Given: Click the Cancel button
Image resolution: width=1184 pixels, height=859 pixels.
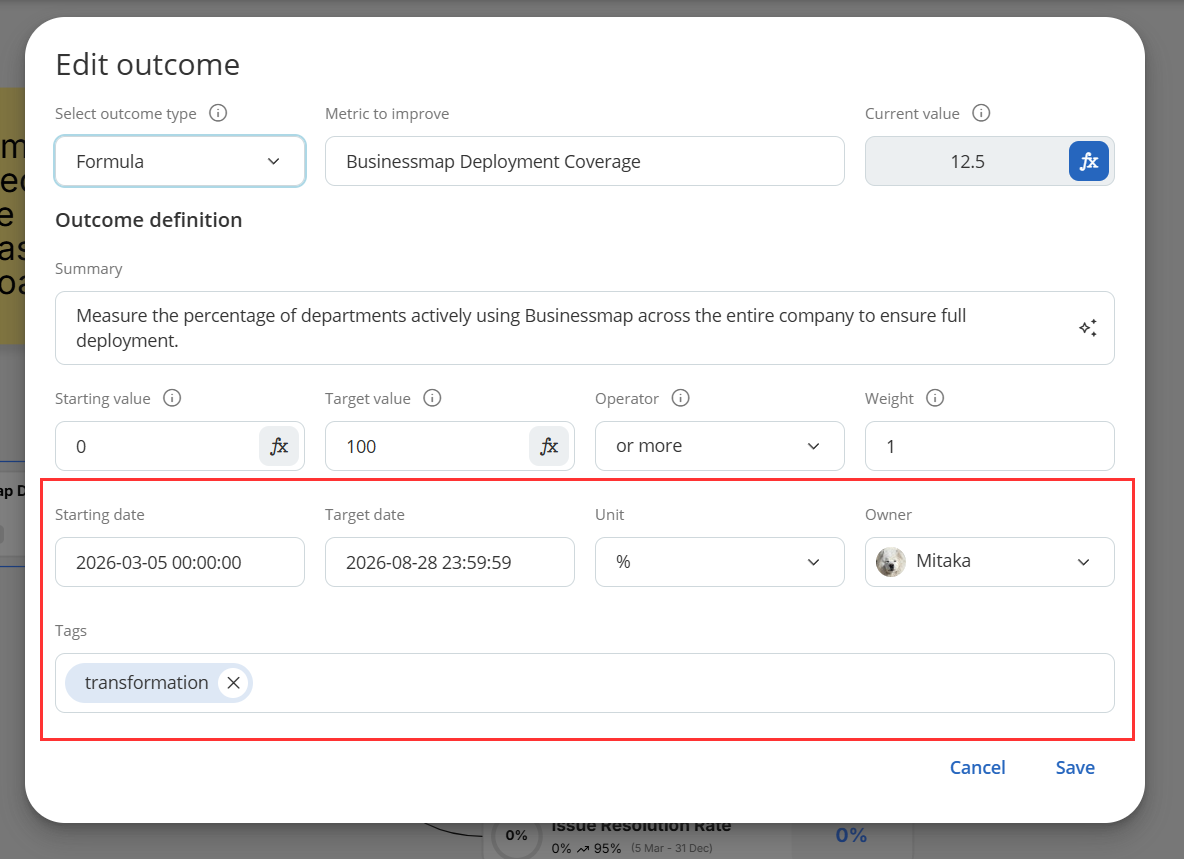Looking at the screenshot, I should coord(977,767).
